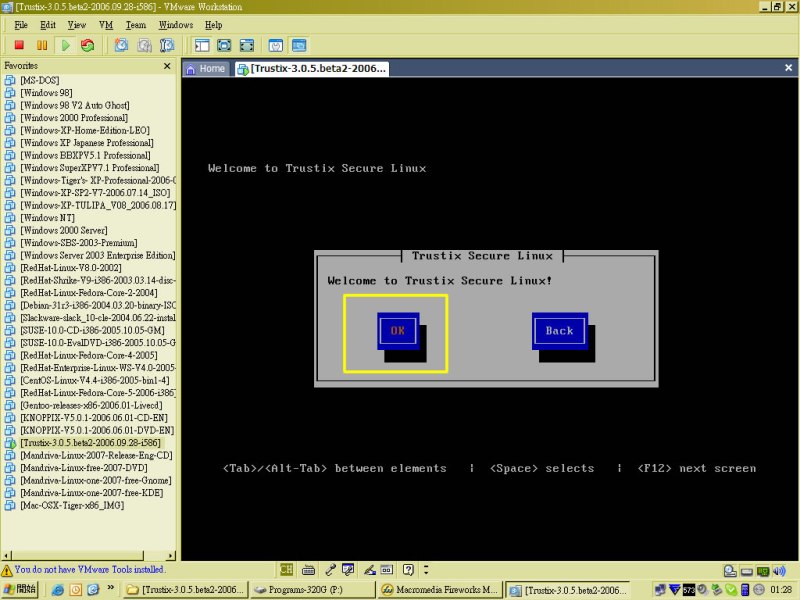Open the Windows menu
This screenshot has width=800, height=600.
pyautogui.click(x=176, y=25)
